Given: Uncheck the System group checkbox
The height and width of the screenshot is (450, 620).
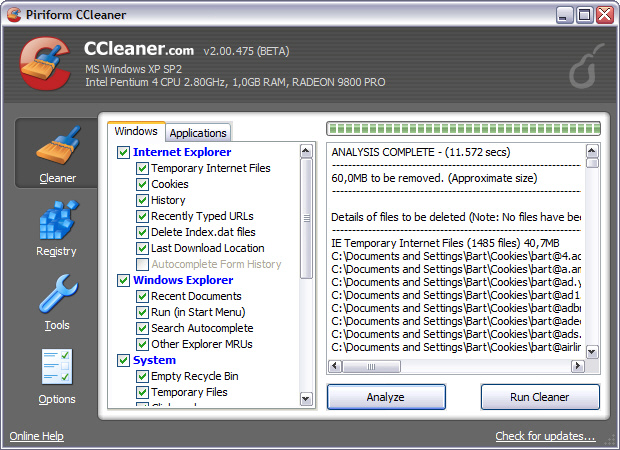Looking at the screenshot, I should [x=123, y=360].
